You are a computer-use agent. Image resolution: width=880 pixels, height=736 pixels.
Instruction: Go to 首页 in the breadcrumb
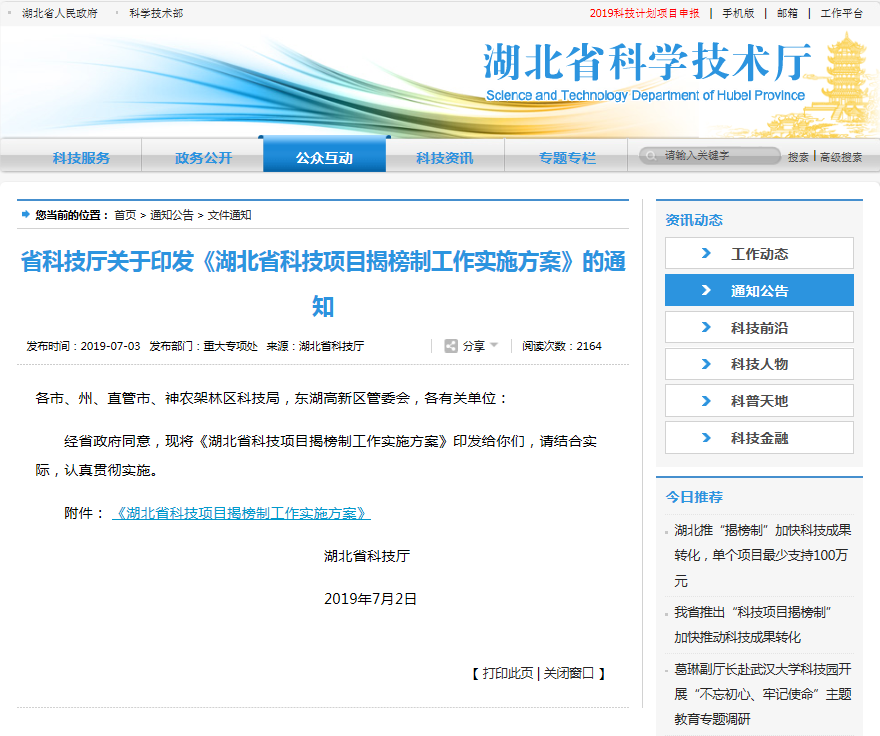pos(125,215)
